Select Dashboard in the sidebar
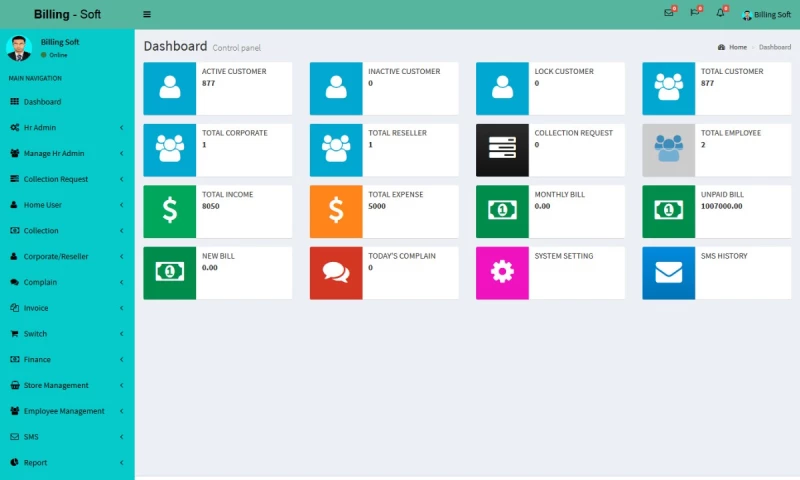 [67, 102]
